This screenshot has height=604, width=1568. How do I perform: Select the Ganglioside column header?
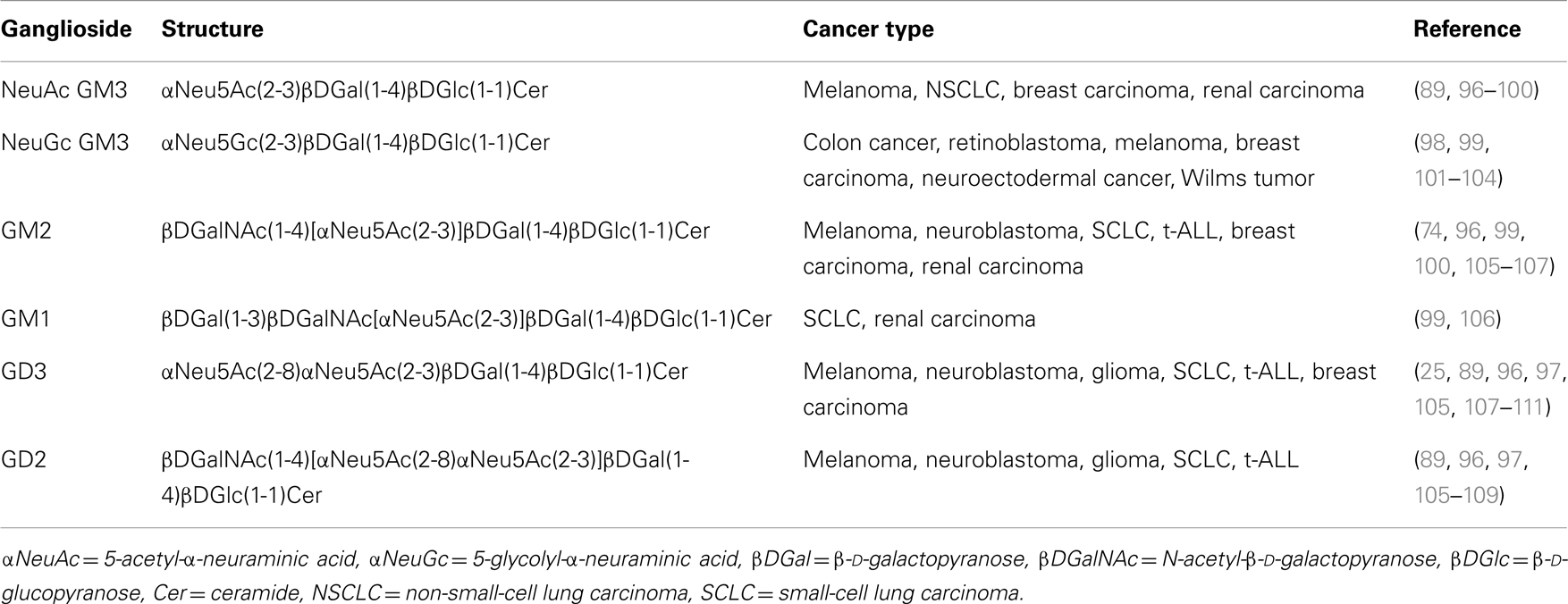pos(66,29)
